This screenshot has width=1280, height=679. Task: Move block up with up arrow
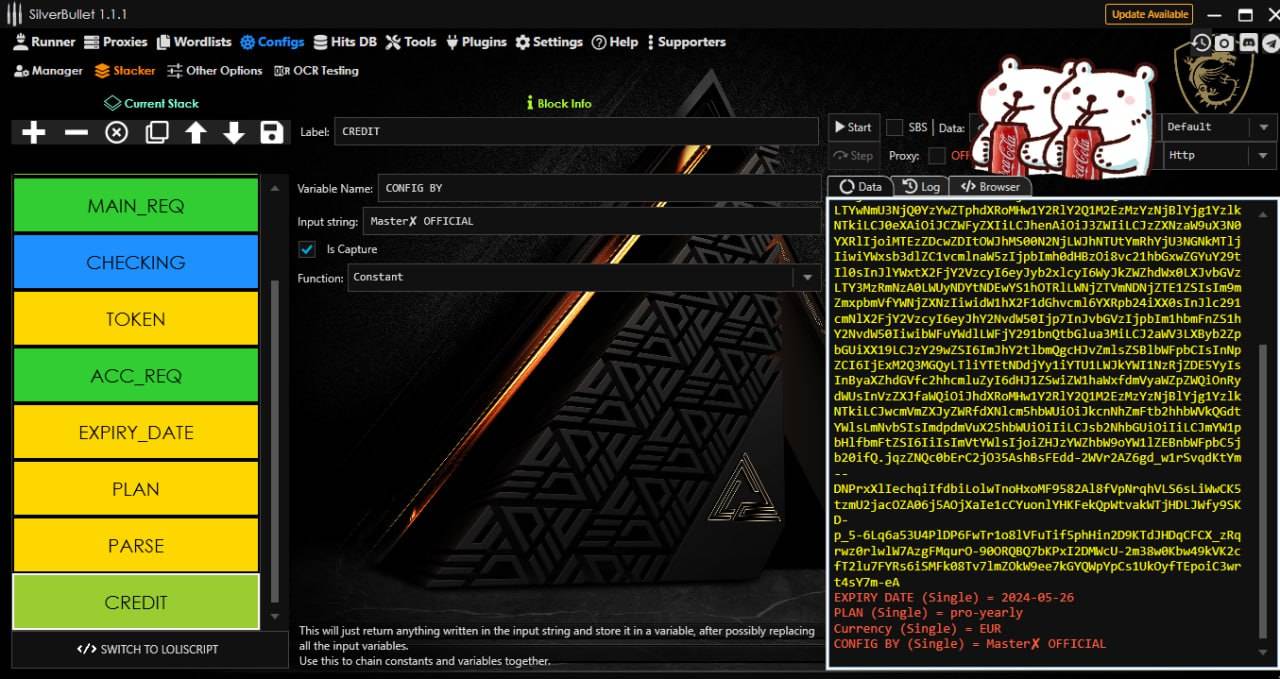[x=195, y=132]
